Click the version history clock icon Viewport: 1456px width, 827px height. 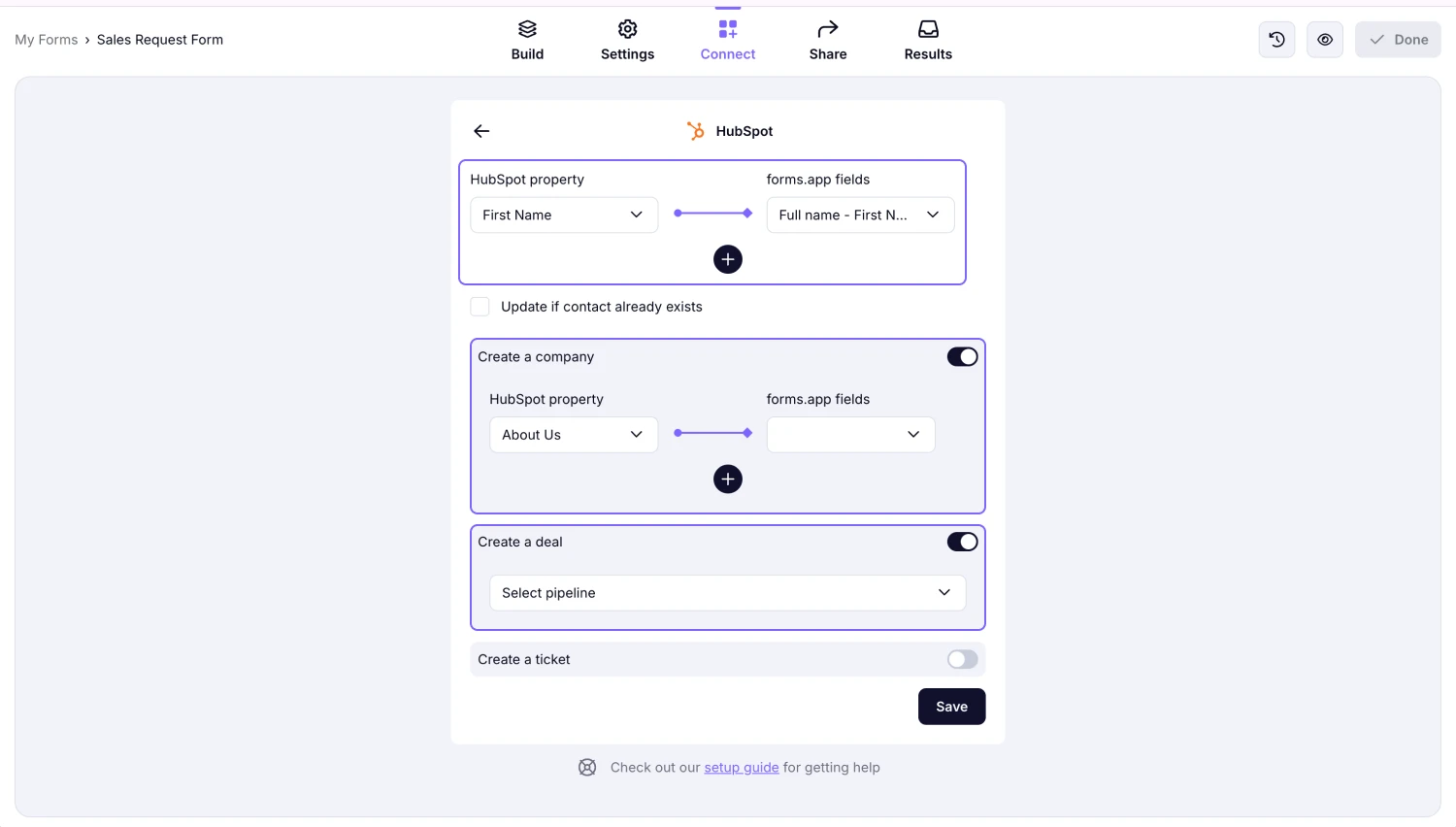click(1275, 39)
